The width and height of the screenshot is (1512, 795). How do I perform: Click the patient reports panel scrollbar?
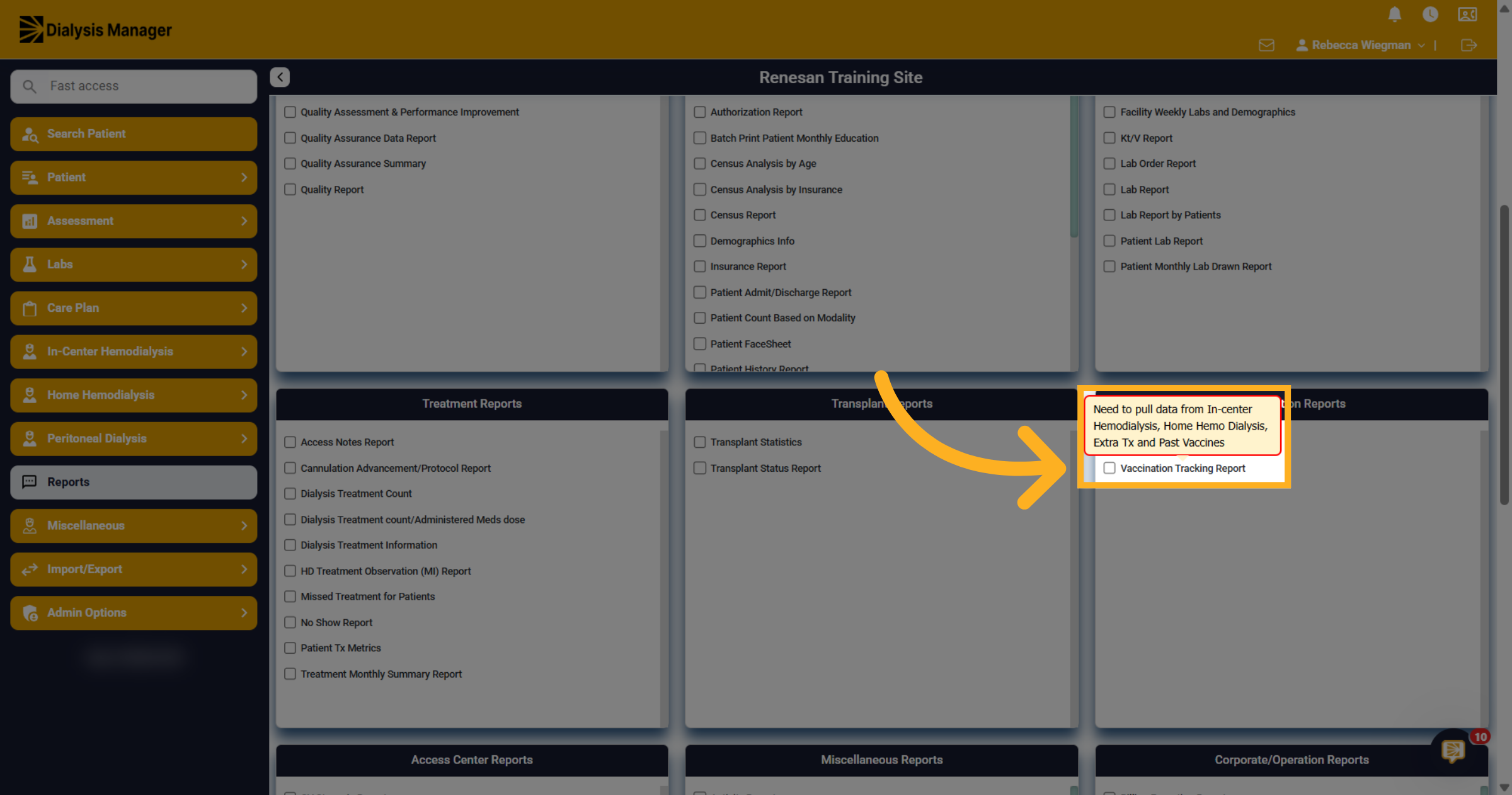click(x=1074, y=168)
